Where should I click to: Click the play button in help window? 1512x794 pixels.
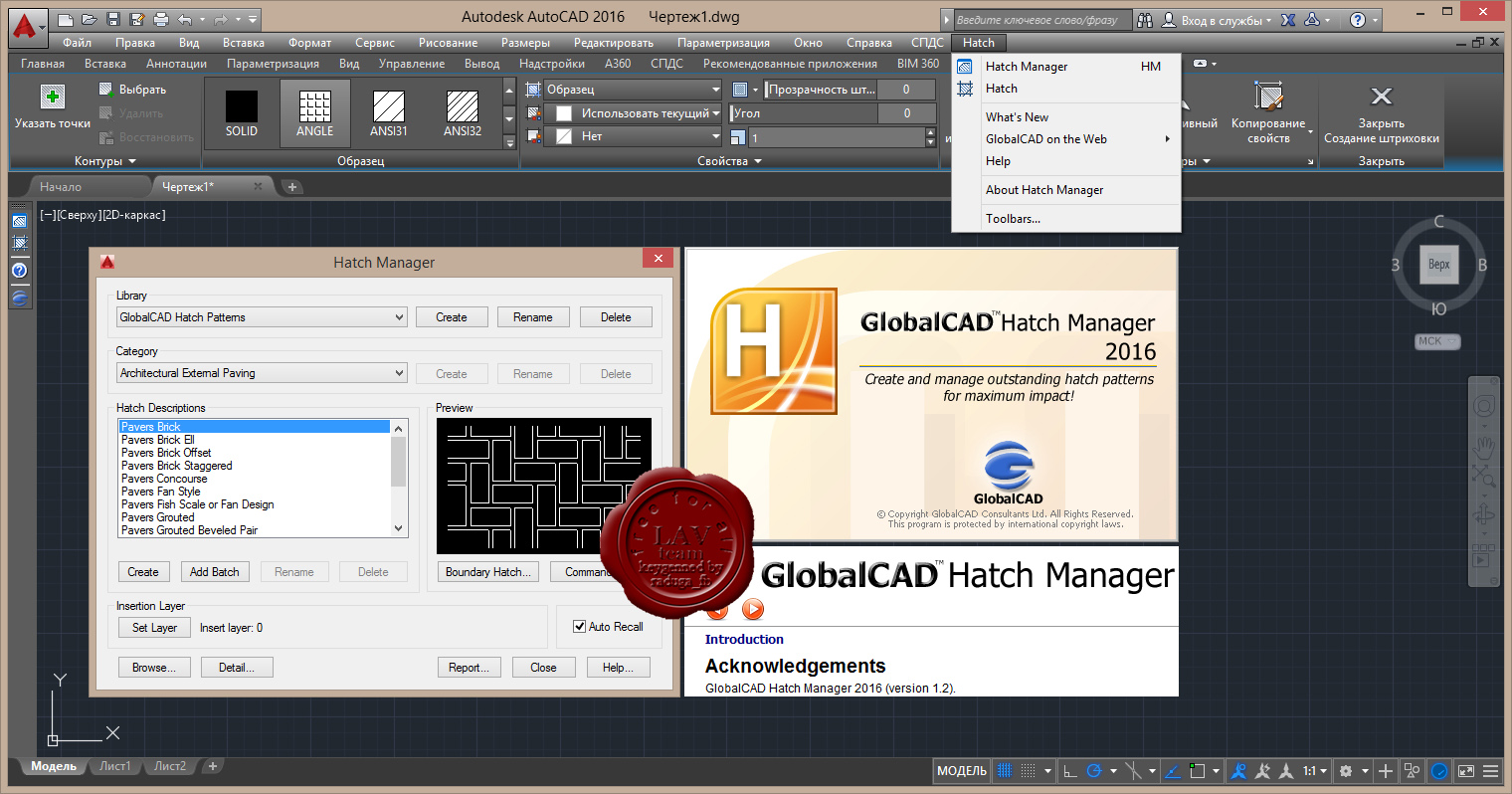coord(753,609)
